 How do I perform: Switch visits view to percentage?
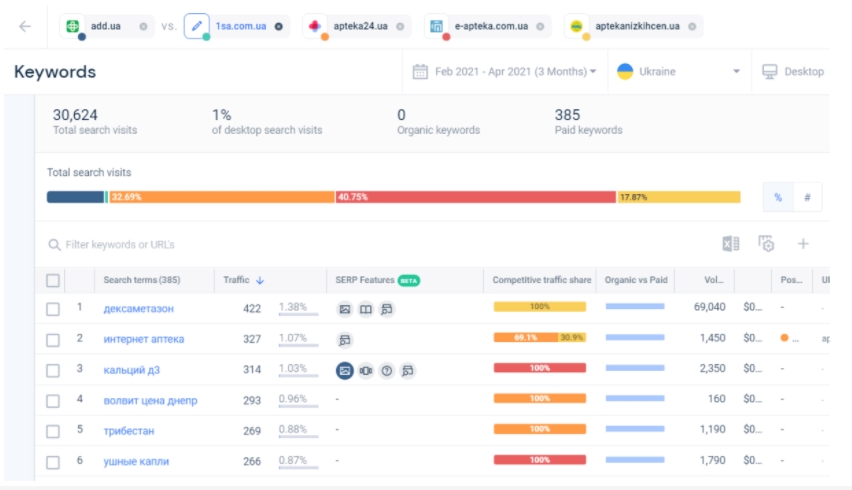point(778,198)
